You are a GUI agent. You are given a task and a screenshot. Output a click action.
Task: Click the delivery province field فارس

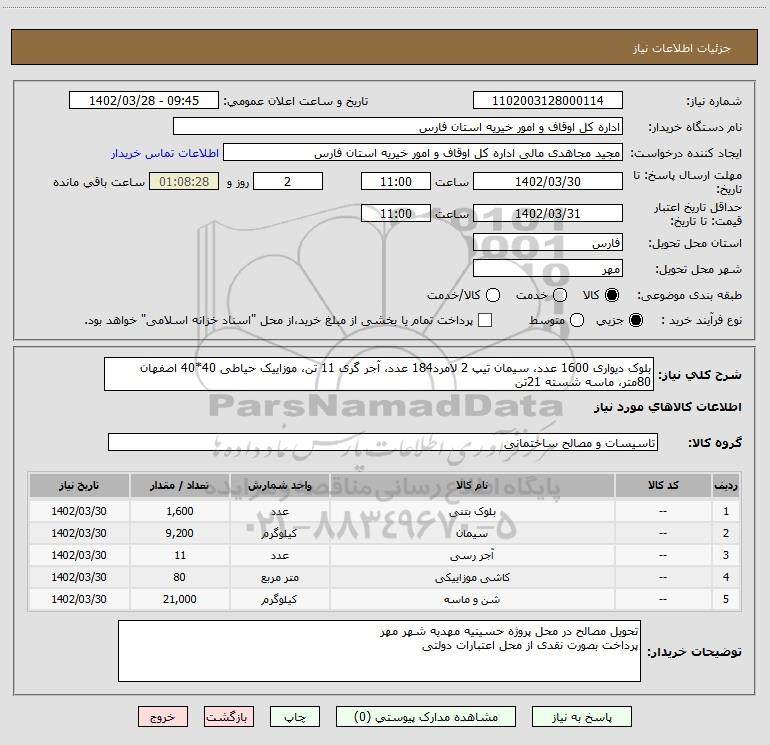coord(548,242)
